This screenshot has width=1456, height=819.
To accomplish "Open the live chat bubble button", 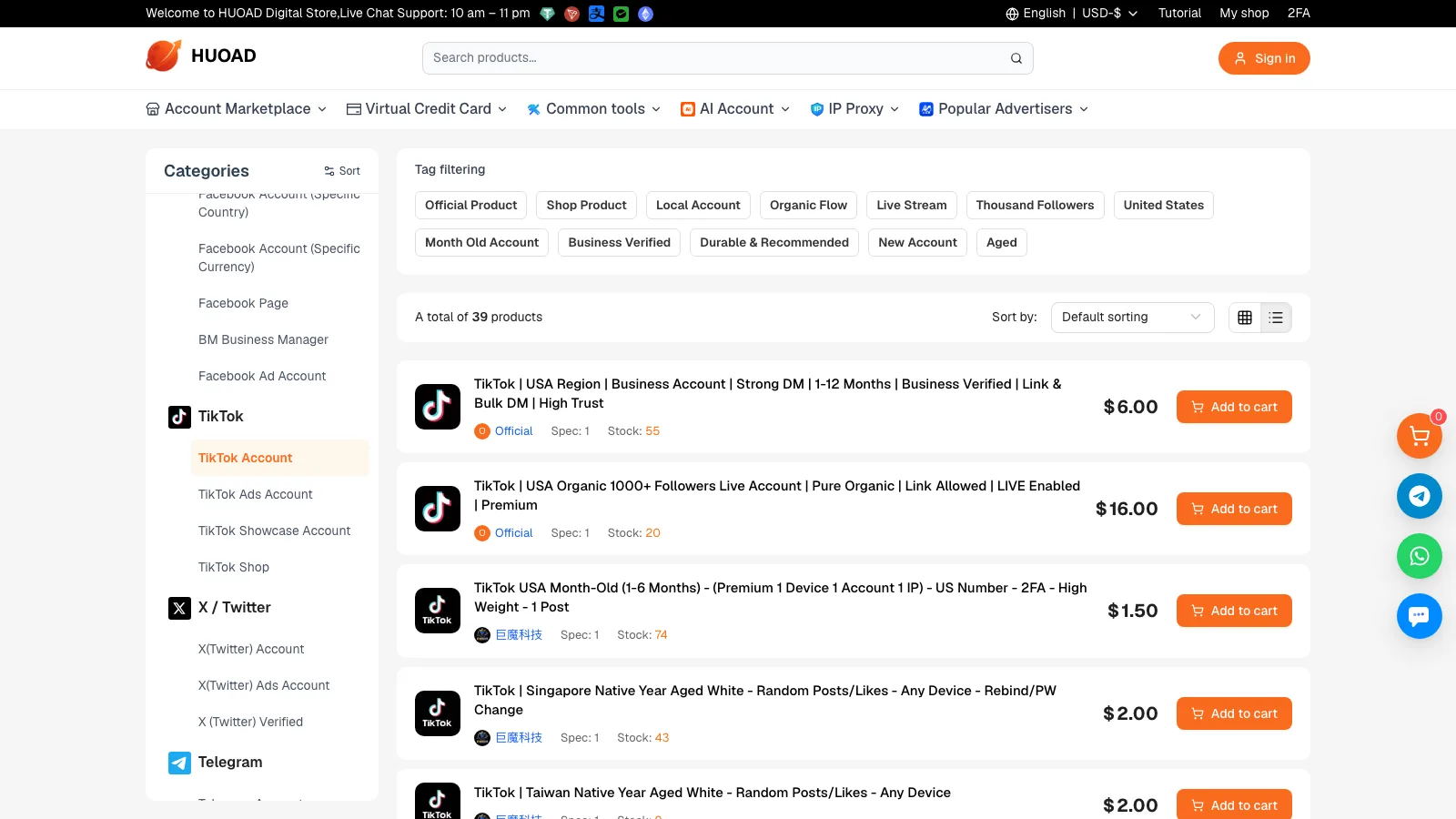I will [x=1419, y=616].
